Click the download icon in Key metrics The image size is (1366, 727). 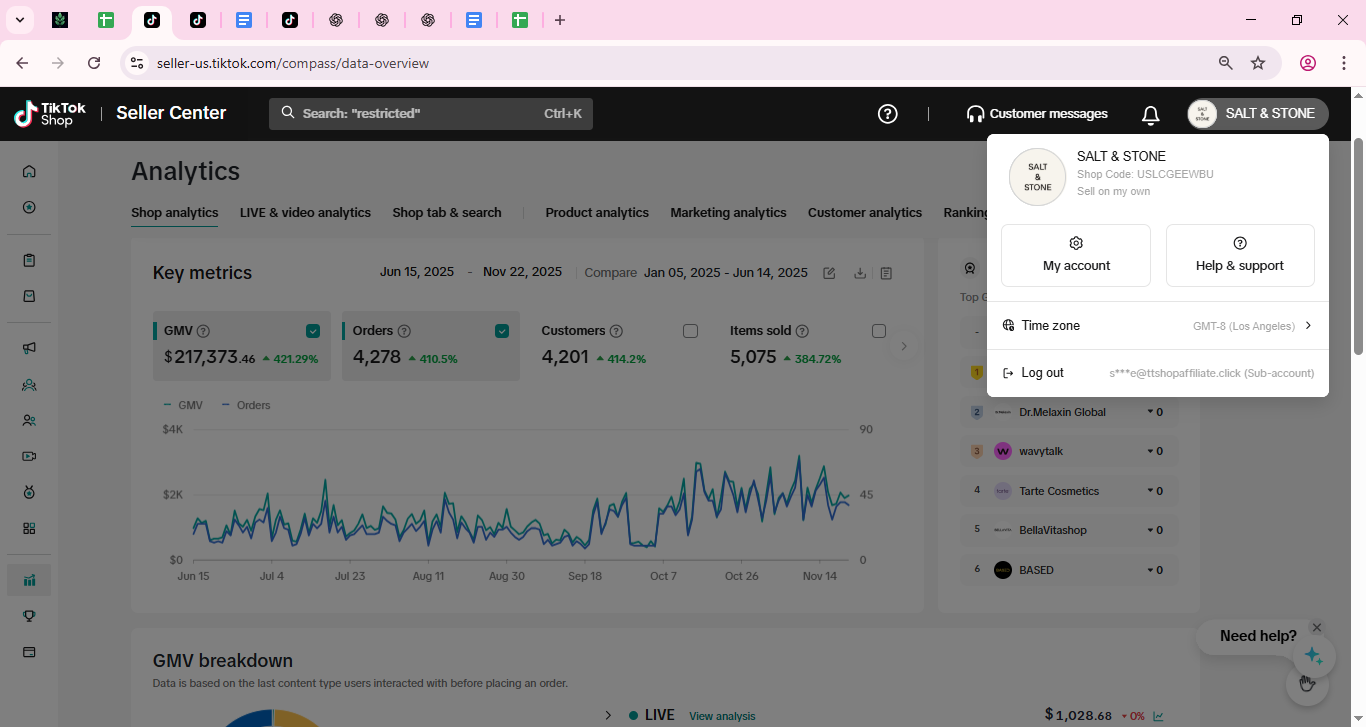859,273
